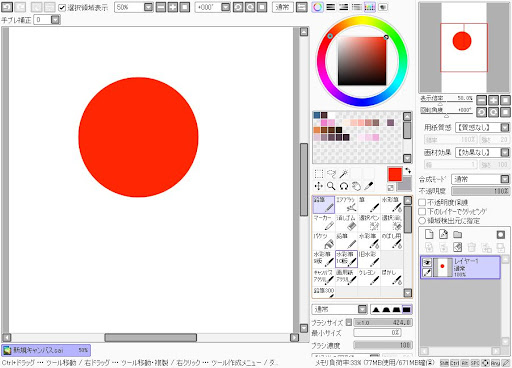Click the Redo arrow in the top toolbar
This screenshot has height=368, width=512.
click(x=20, y=7)
